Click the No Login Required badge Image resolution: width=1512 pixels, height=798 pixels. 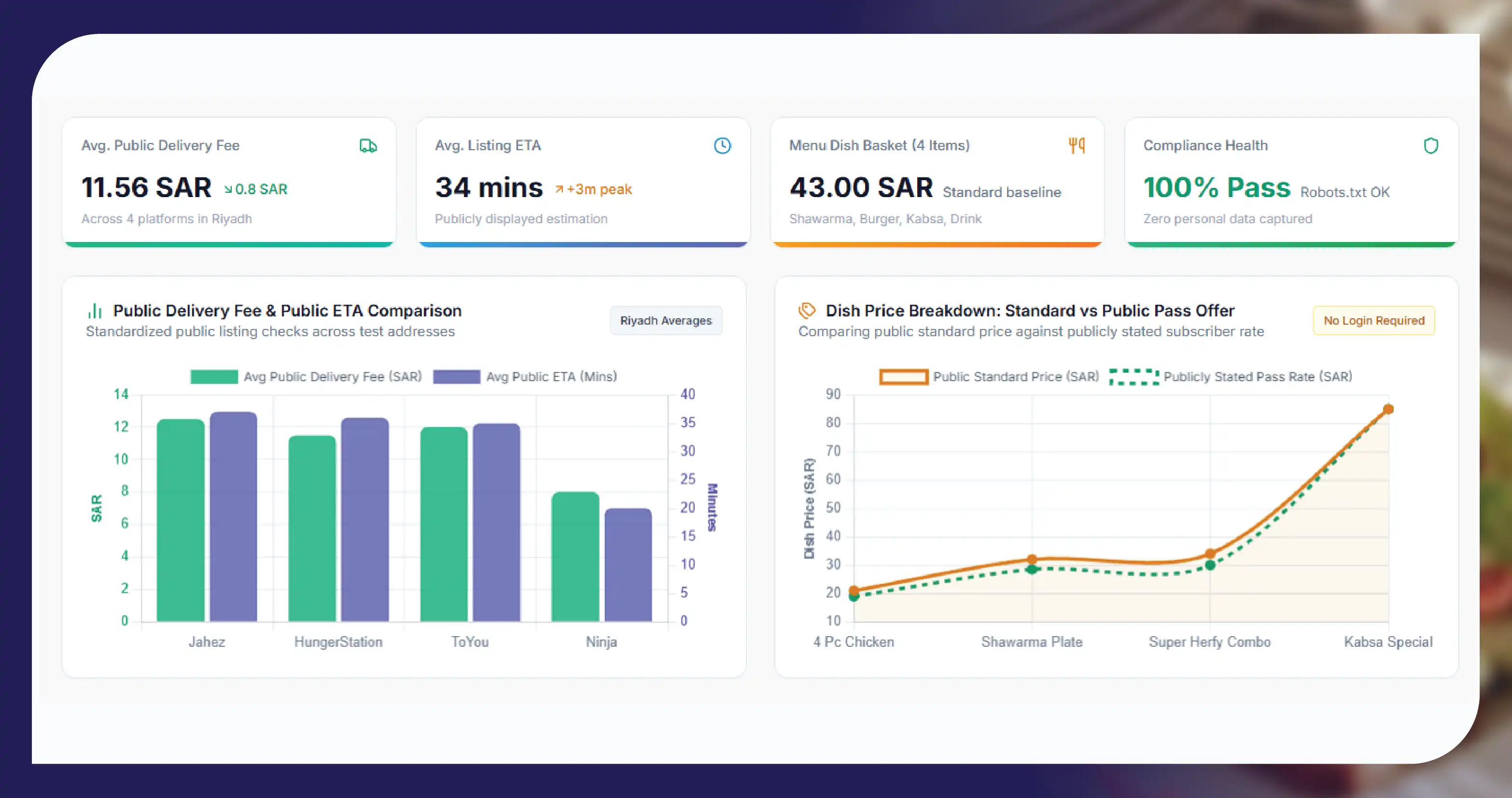tap(1373, 321)
